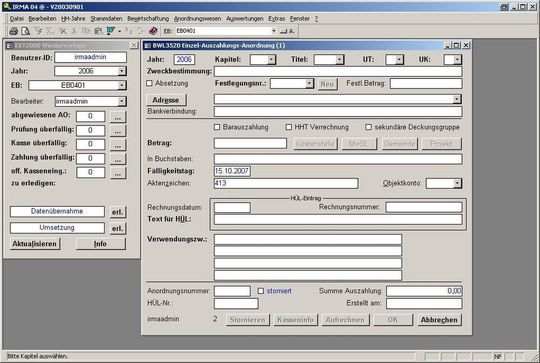This screenshot has width=540, height=363.
Task: Click the Aktenzeichen field showing 413
Action: [x=286, y=183]
